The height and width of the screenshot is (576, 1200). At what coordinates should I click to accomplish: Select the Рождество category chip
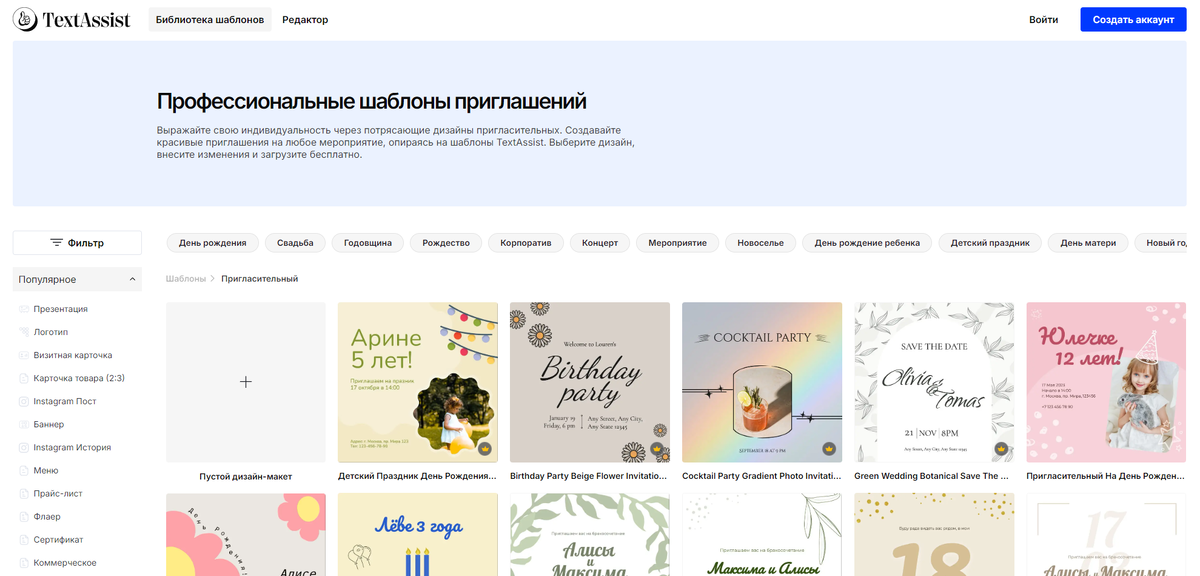[446, 243]
